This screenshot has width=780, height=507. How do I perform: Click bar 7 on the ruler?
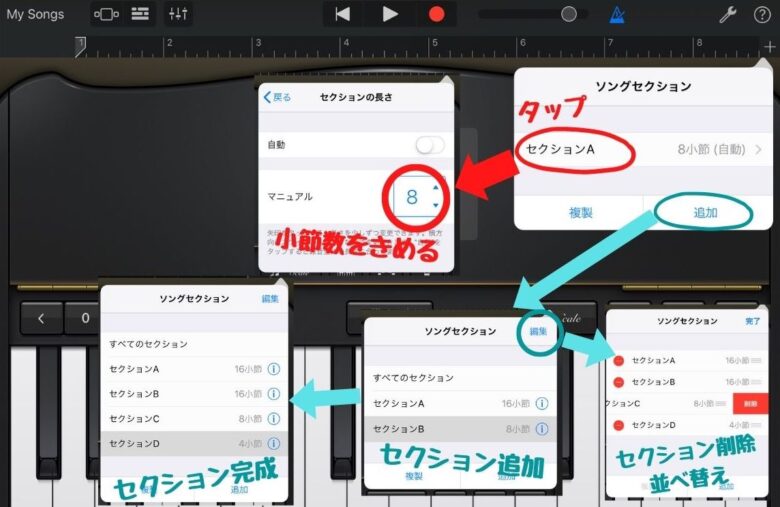tap(610, 43)
